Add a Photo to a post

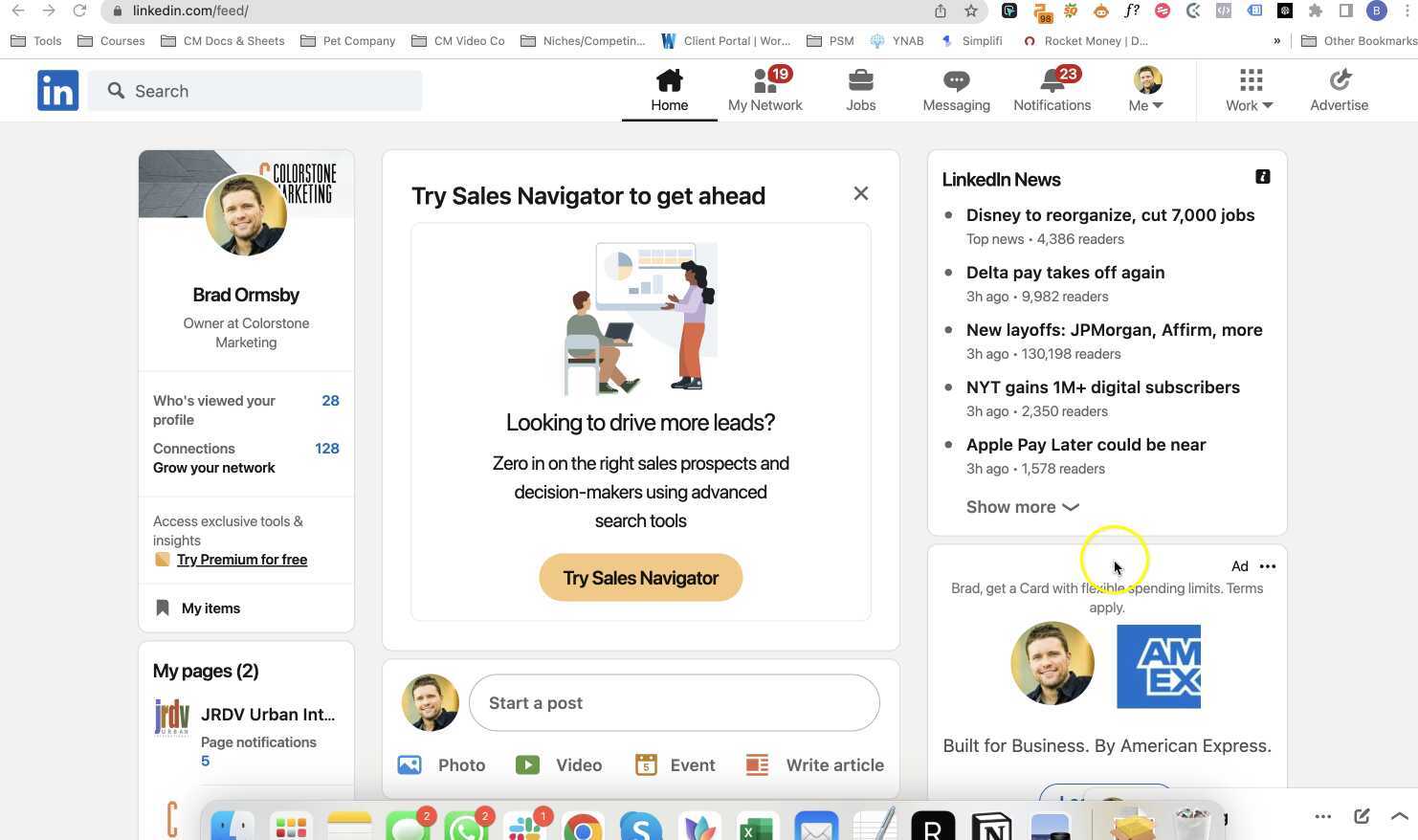(x=442, y=765)
